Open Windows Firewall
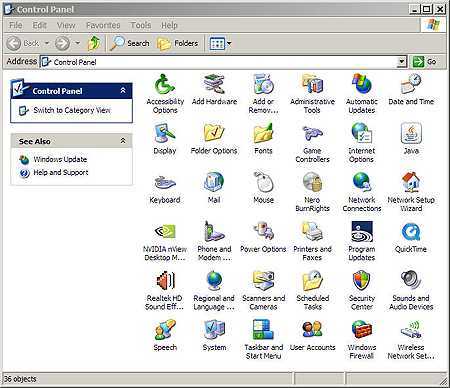The height and width of the screenshot is (388, 450). tap(362, 339)
